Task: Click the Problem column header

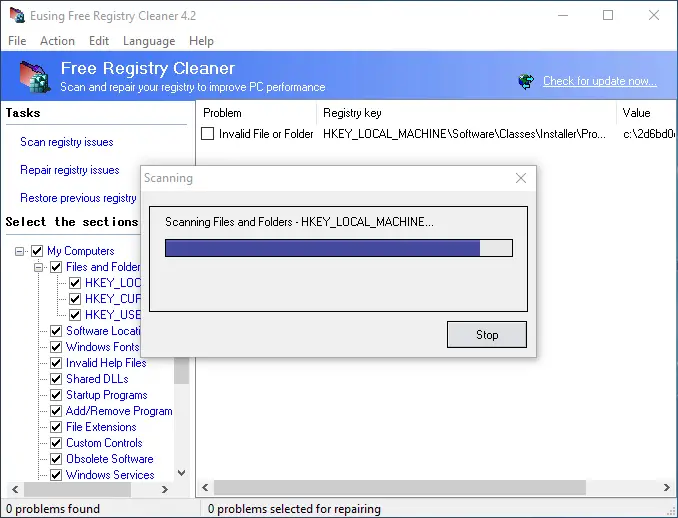Action: (256, 113)
